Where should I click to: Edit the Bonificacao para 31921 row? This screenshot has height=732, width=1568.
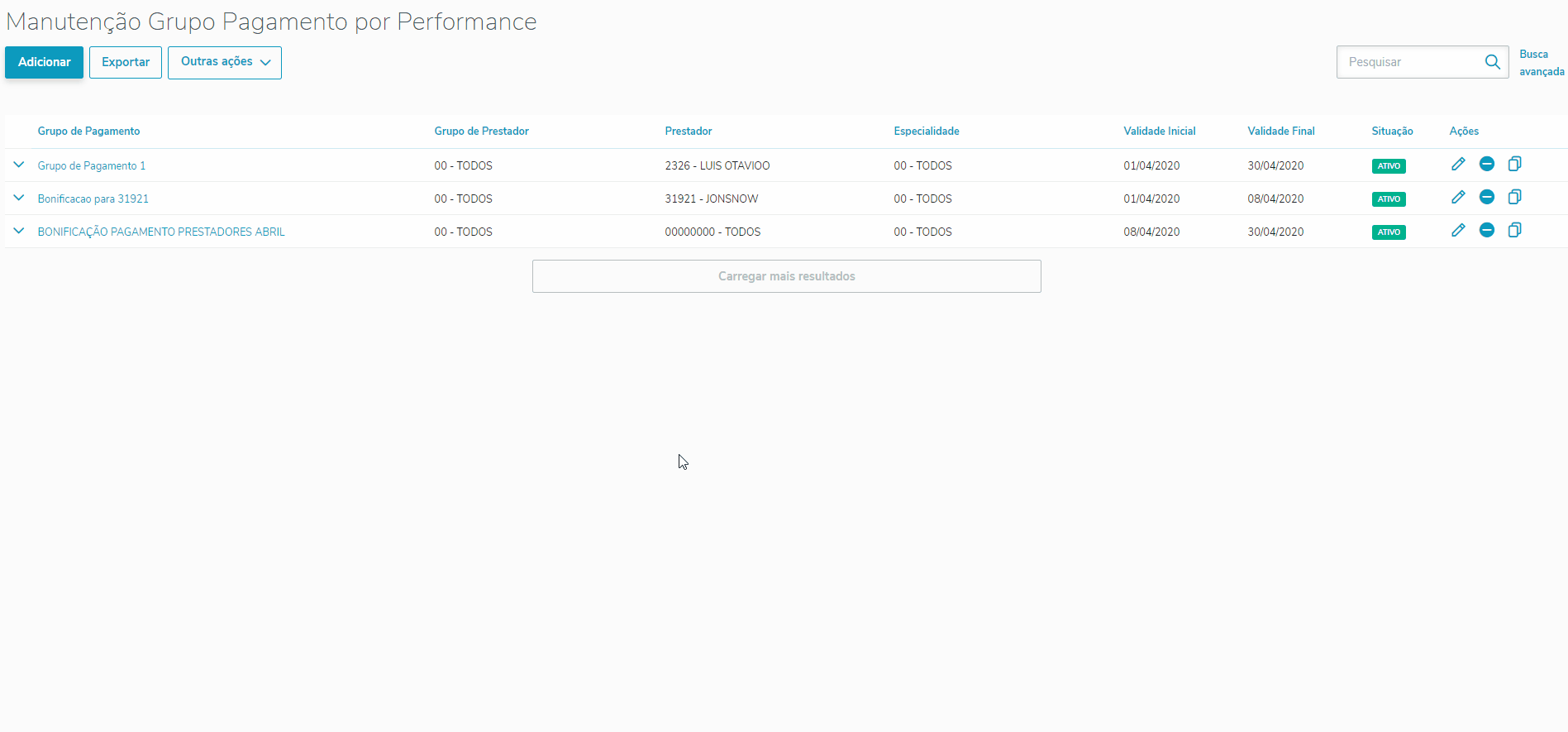(1458, 198)
